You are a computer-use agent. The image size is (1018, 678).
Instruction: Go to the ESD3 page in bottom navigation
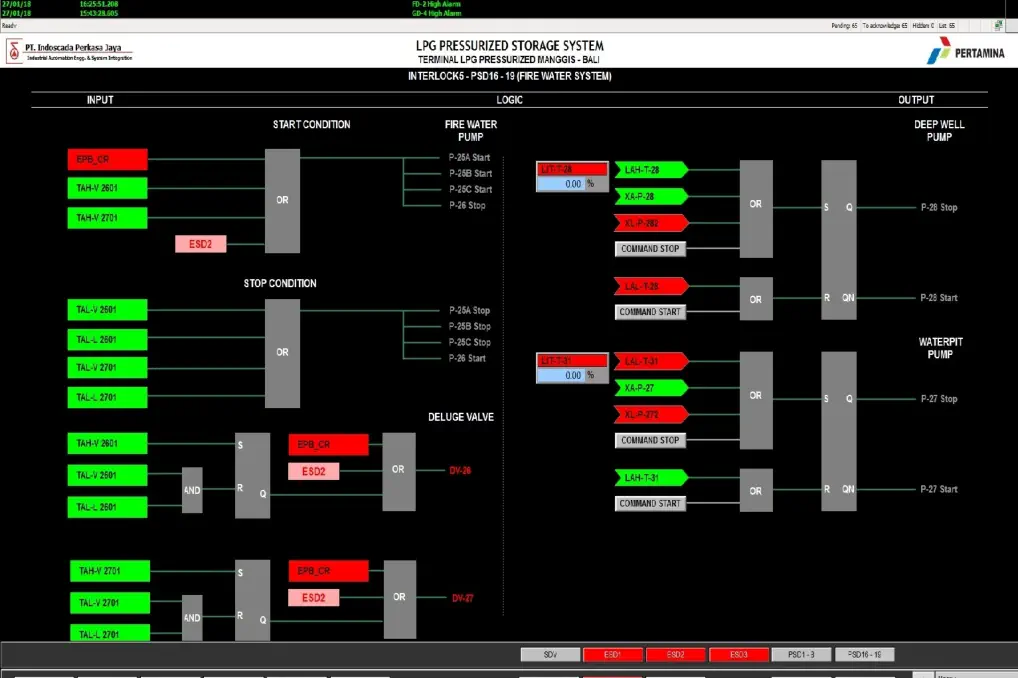coord(738,655)
